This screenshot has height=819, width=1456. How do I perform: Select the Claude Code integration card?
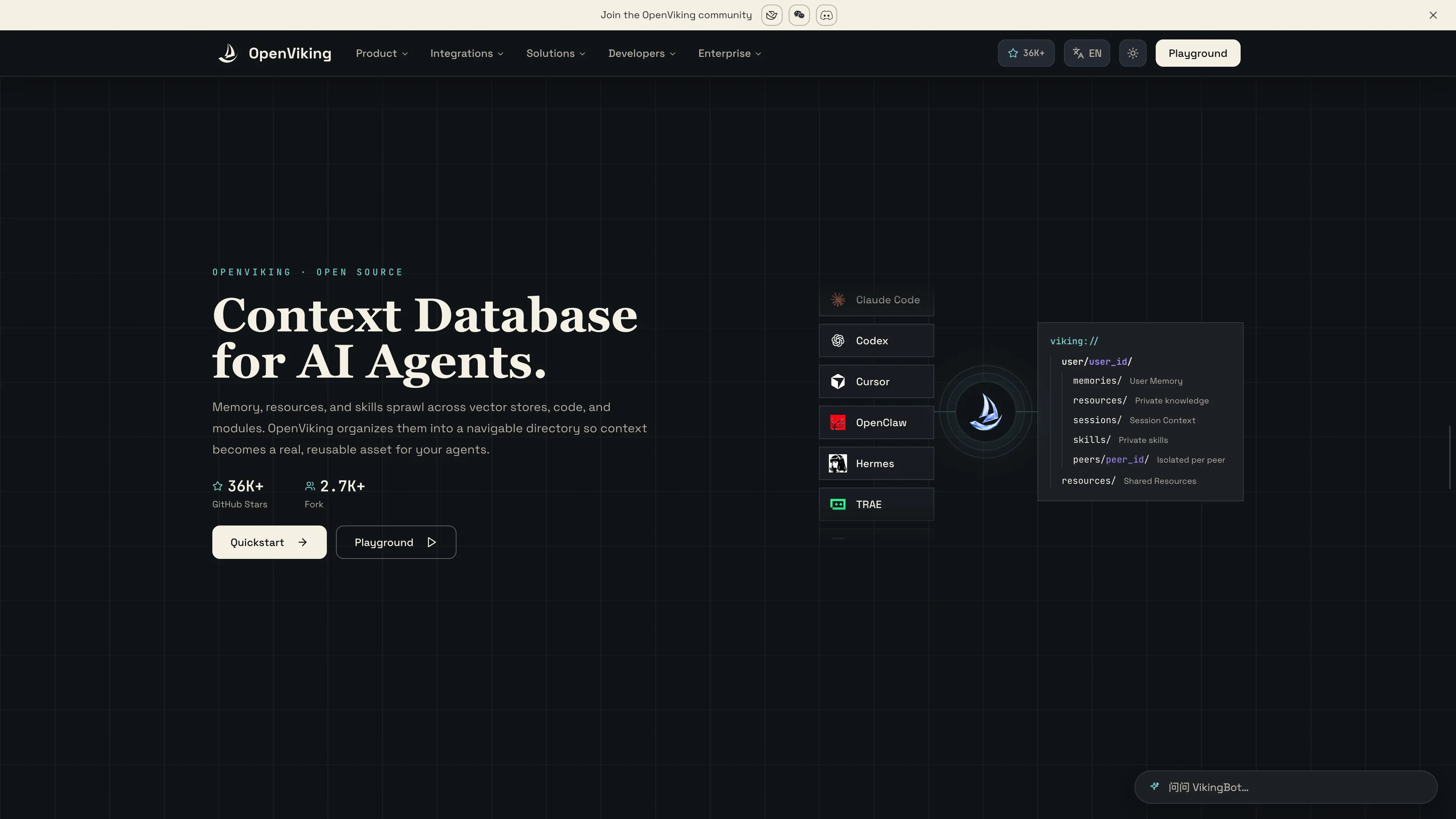pos(876,300)
